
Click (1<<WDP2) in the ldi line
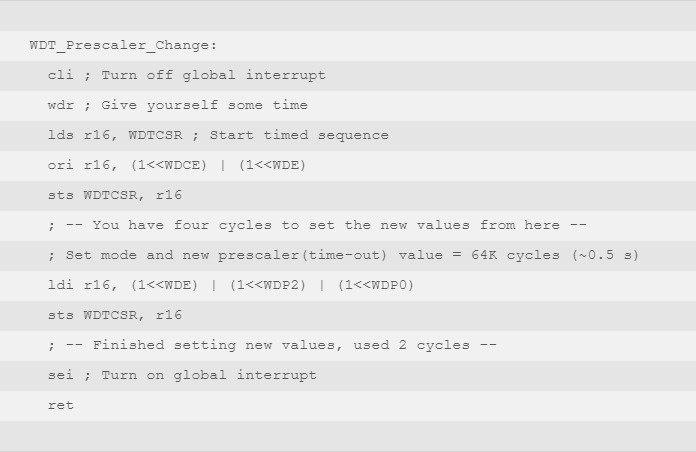[268, 285]
